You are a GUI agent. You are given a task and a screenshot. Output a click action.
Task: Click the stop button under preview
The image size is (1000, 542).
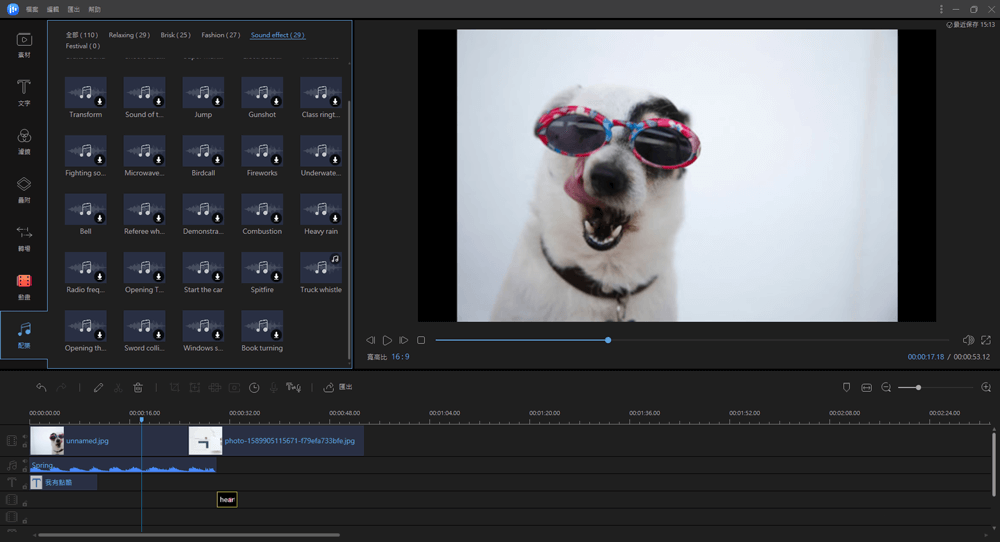click(421, 340)
